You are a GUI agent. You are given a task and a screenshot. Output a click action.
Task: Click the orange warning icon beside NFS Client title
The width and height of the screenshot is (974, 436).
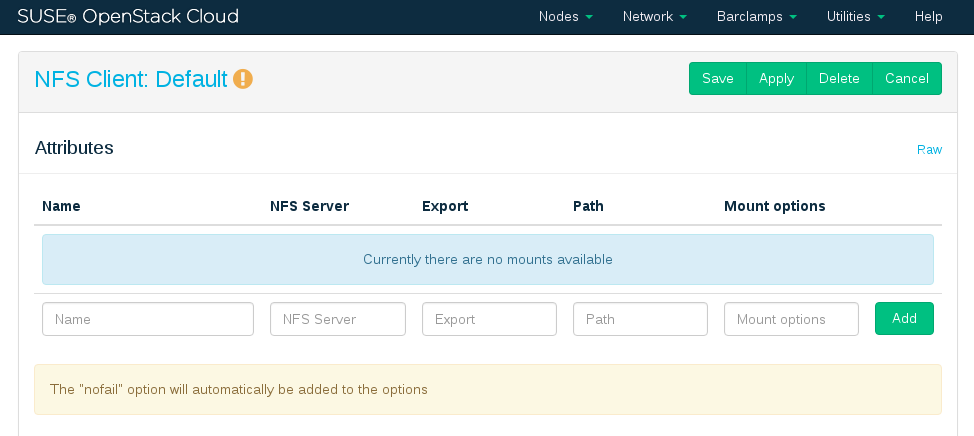(243, 79)
